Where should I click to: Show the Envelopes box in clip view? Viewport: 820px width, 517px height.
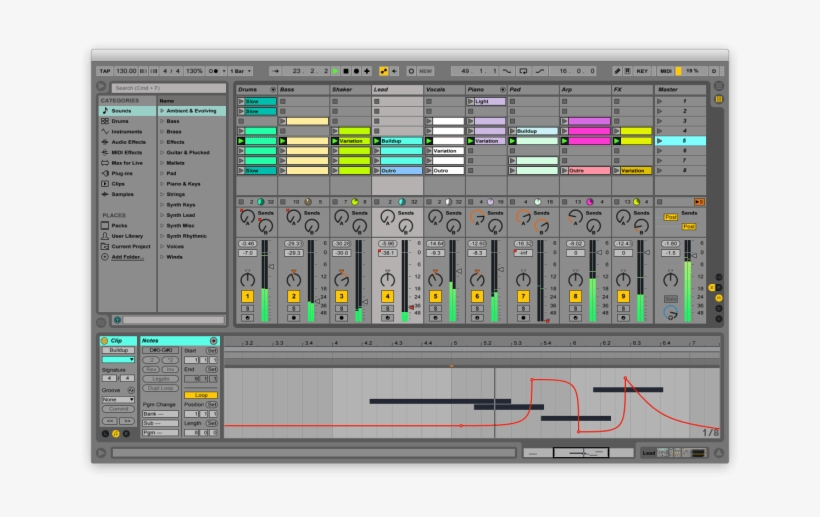point(126,434)
